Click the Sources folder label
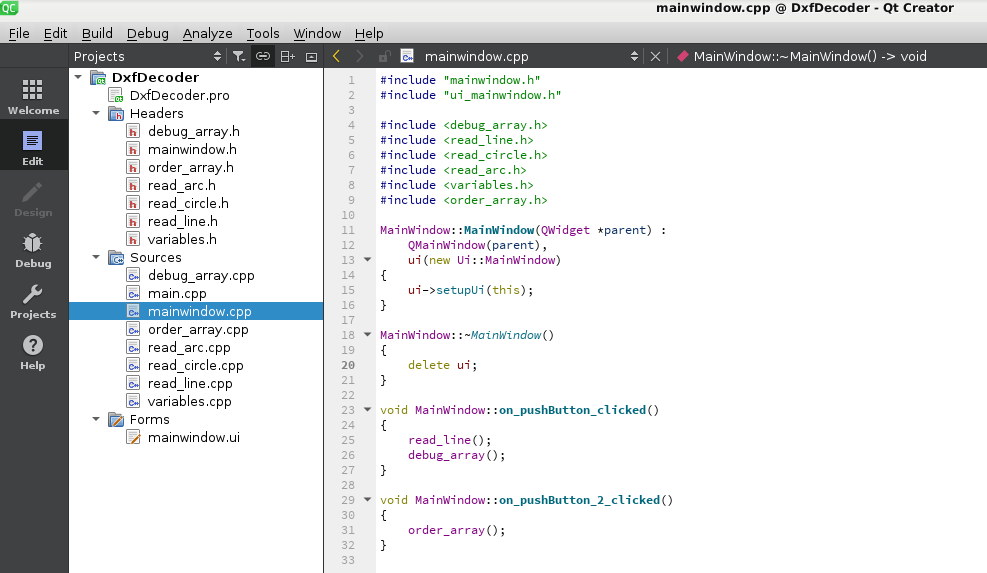Image resolution: width=987 pixels, height=573 pixels. pyautogui.click(x=155, y=257)
